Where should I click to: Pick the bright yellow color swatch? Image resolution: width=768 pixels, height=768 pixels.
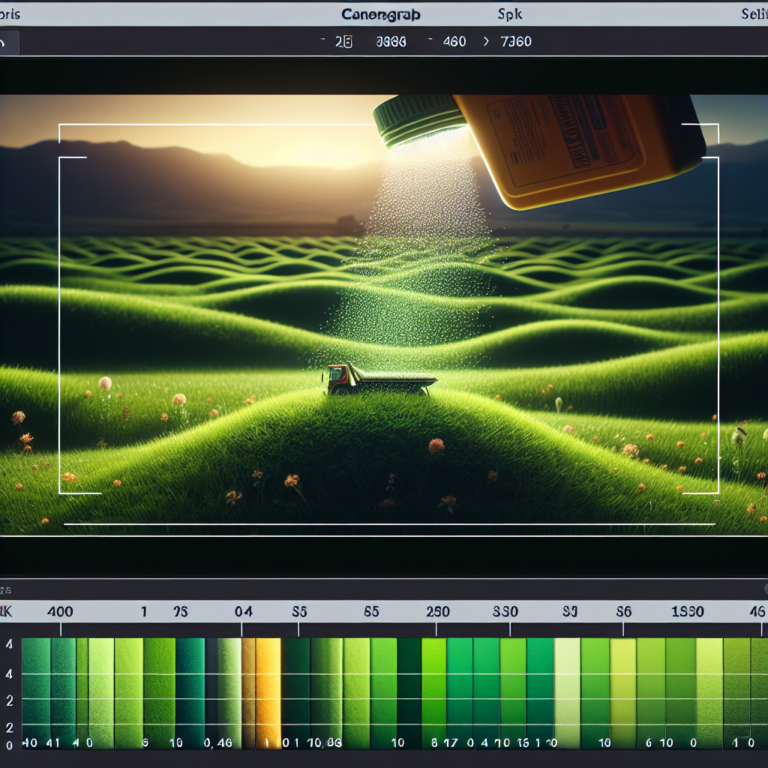pos(268,693)
